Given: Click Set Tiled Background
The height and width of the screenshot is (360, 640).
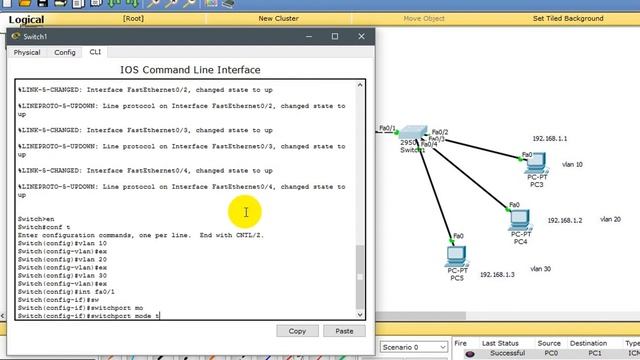Looking at the screenshot, I should pos(568,18).
